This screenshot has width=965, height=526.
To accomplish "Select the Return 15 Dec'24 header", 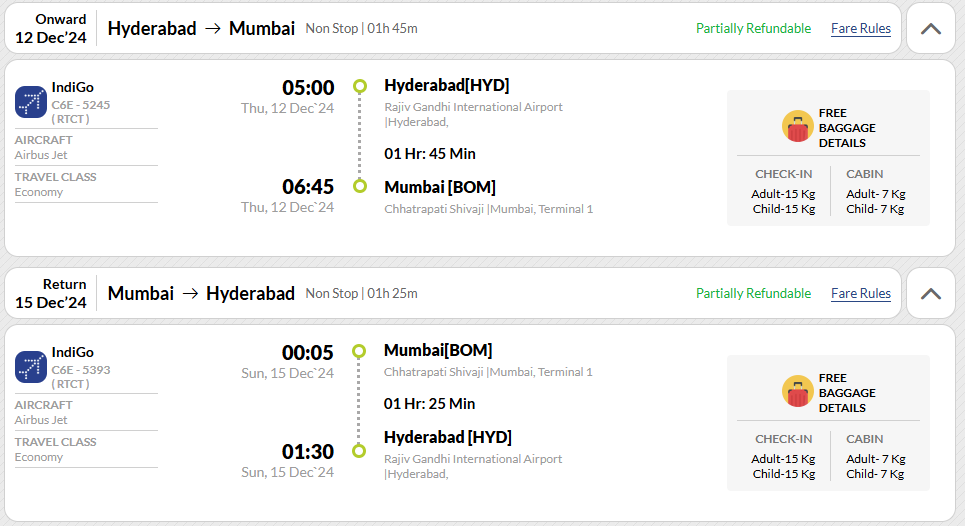I will (x=51, y=293).
